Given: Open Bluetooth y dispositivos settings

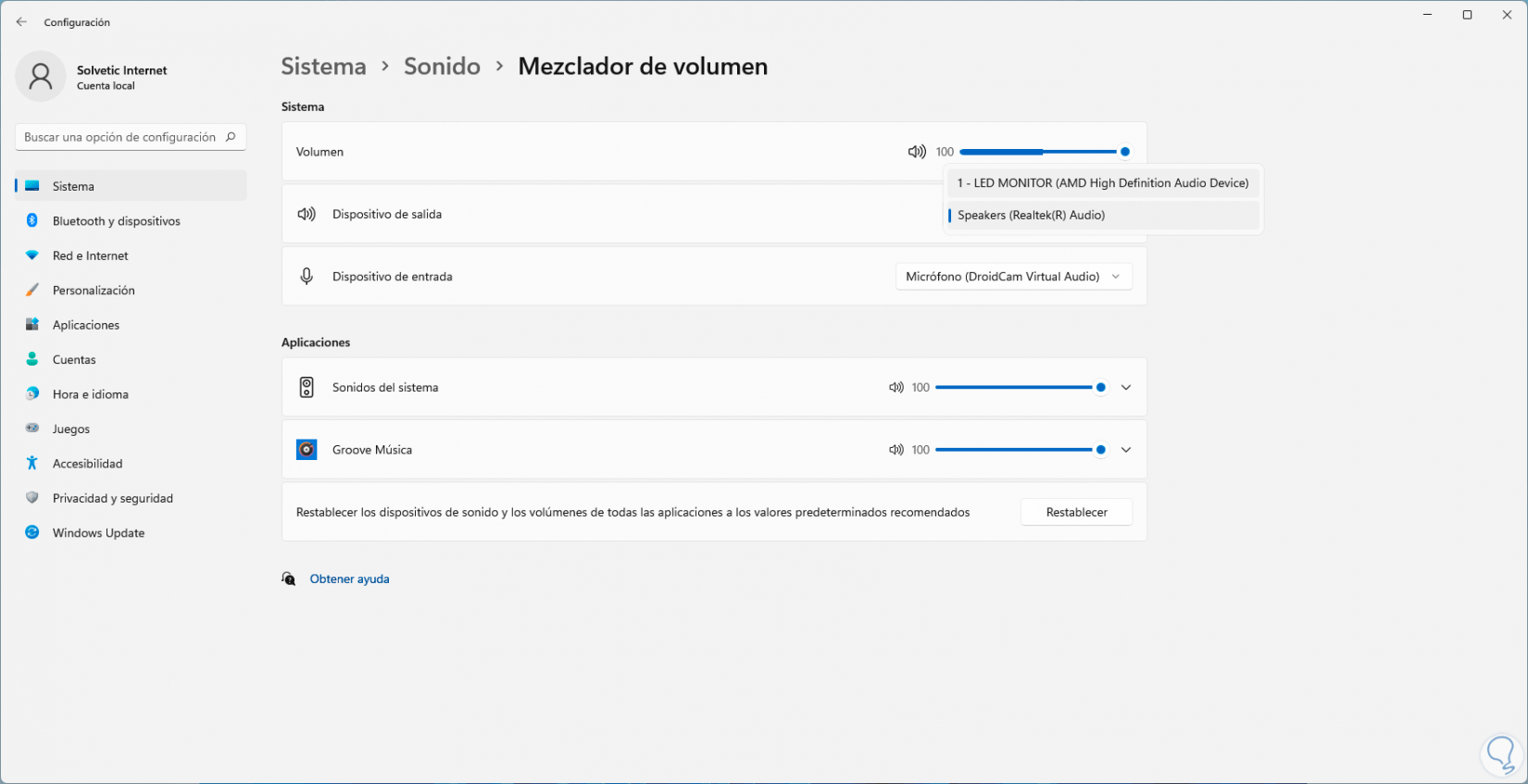Looking at the screenshot, I should [x=116, y=221].
